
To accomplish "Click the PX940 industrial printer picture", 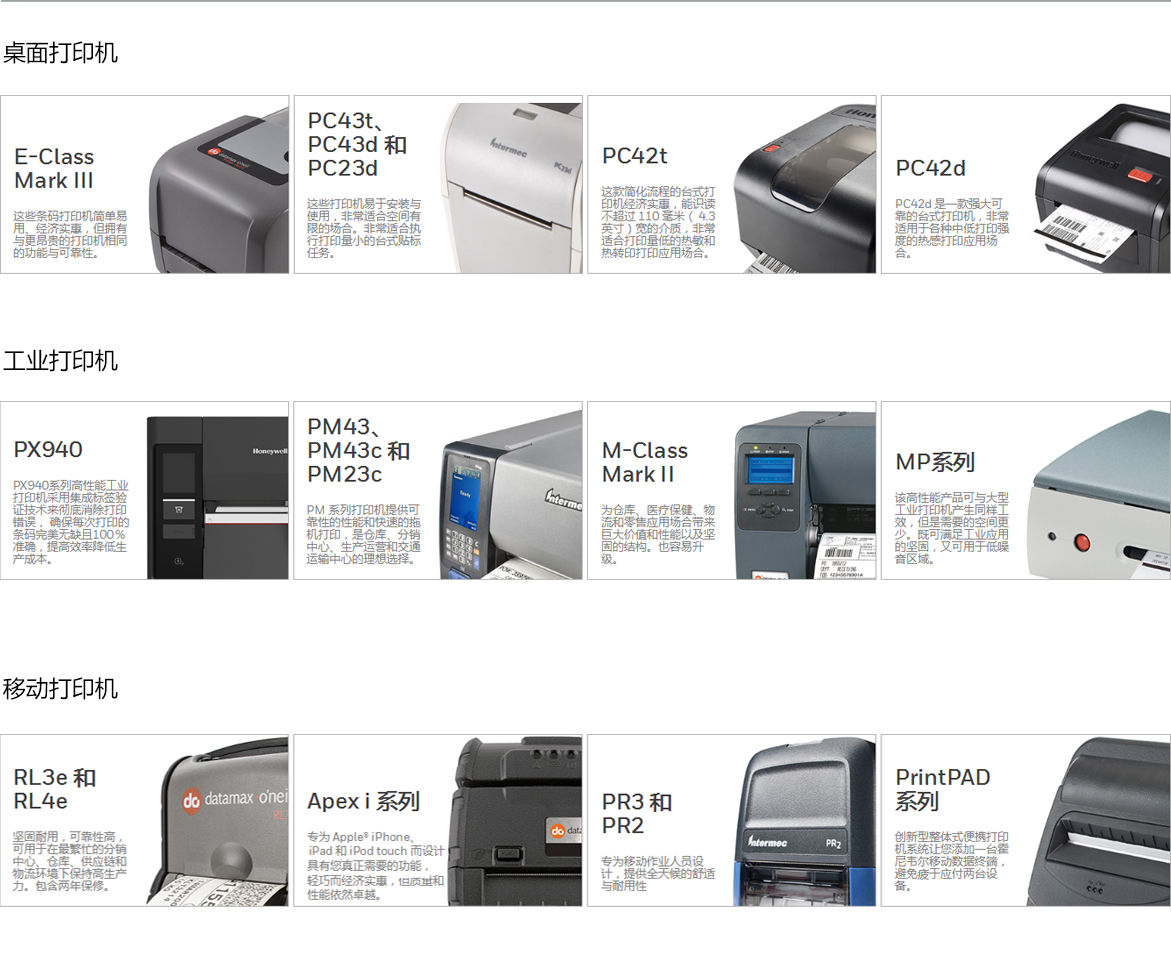I will tap(217, 497).
